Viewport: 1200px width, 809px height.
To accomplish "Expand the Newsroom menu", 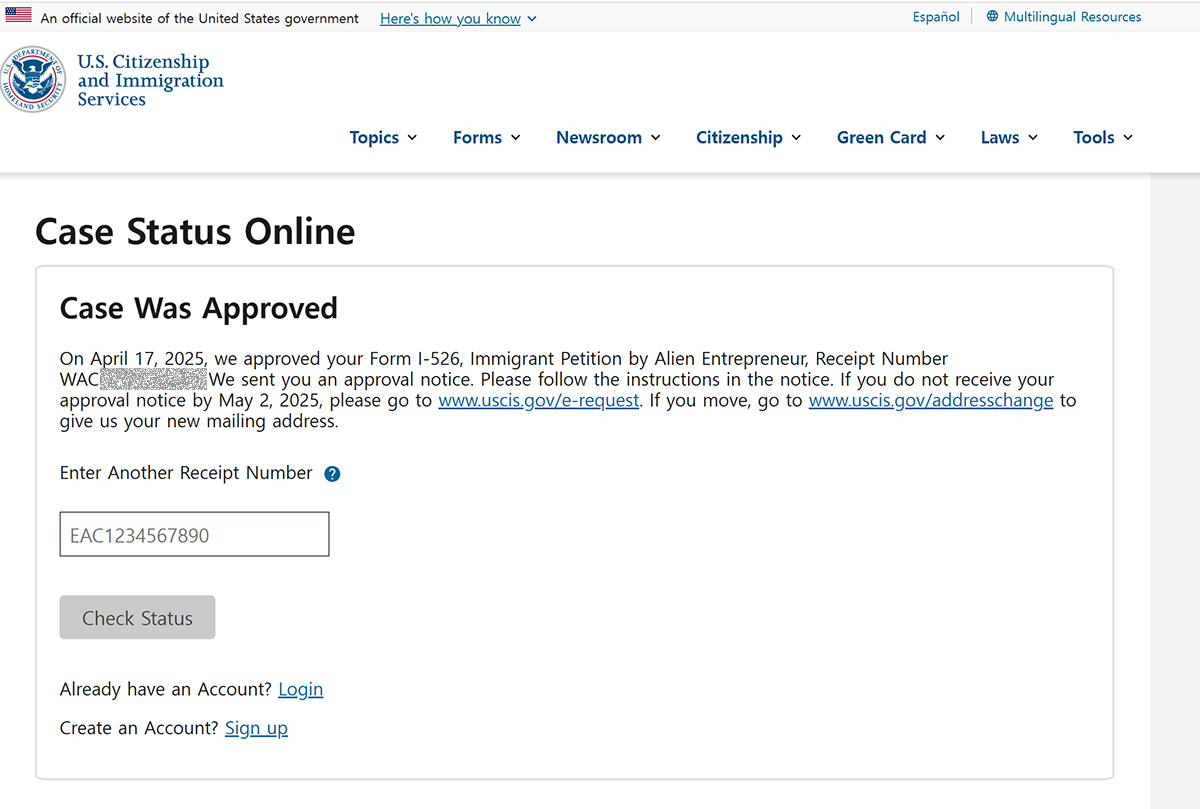I will pyautogui.click(x=608, y=138).
